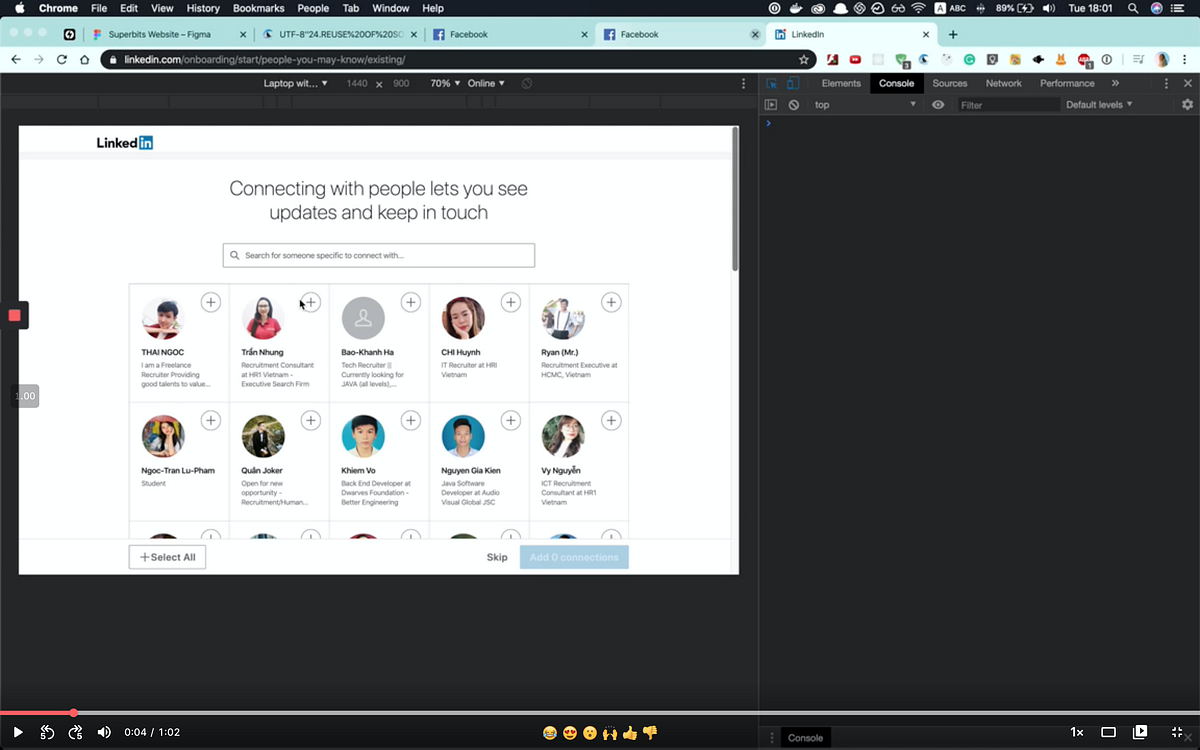Toggle the device emulation toolbar
This screenshot has height=750, width=1200.
pos(794,83)
